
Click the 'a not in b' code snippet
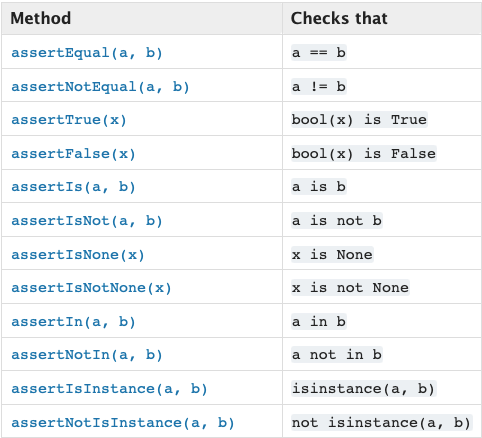coord(337,354)
